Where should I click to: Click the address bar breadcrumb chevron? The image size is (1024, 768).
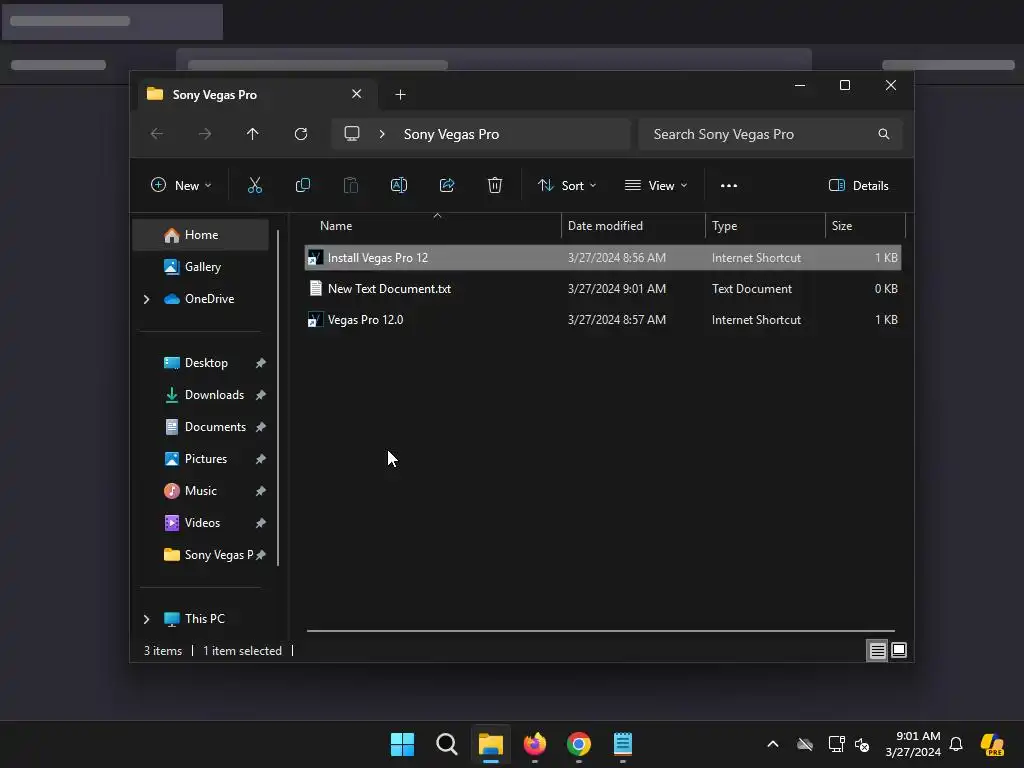[x=382, y=134]
